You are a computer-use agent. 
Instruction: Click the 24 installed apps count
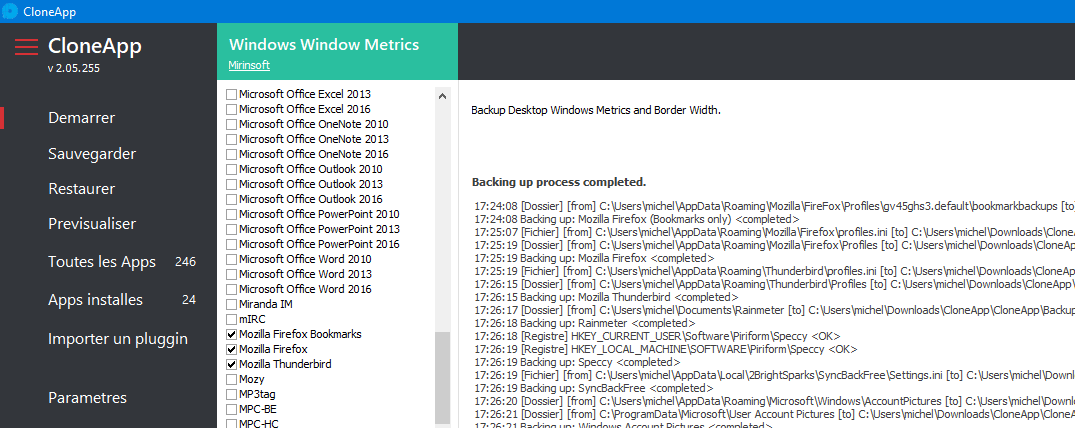[x=189, y=300]
